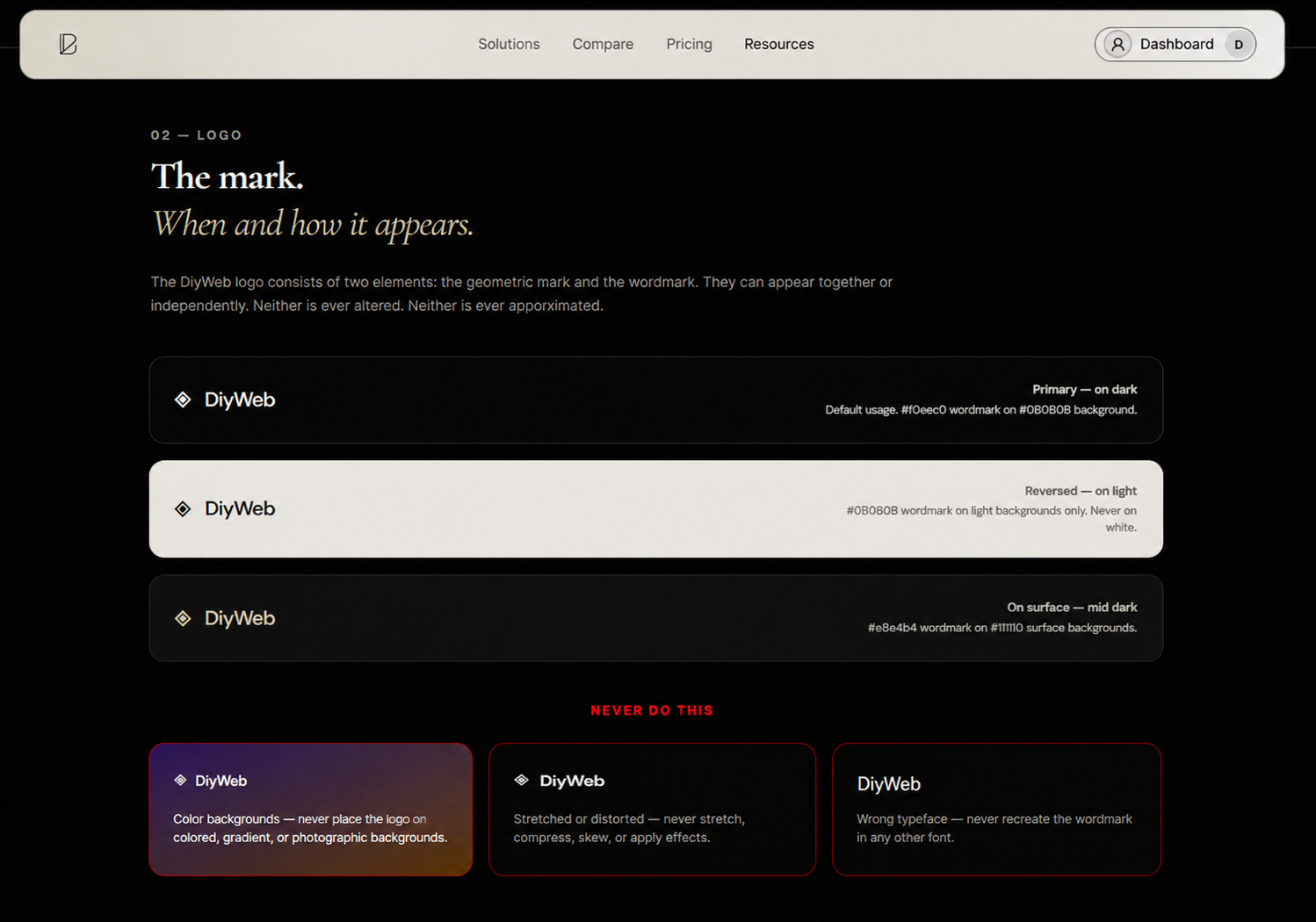Click the diamond mark in Reversed on light card

click(x=183, y=508)
